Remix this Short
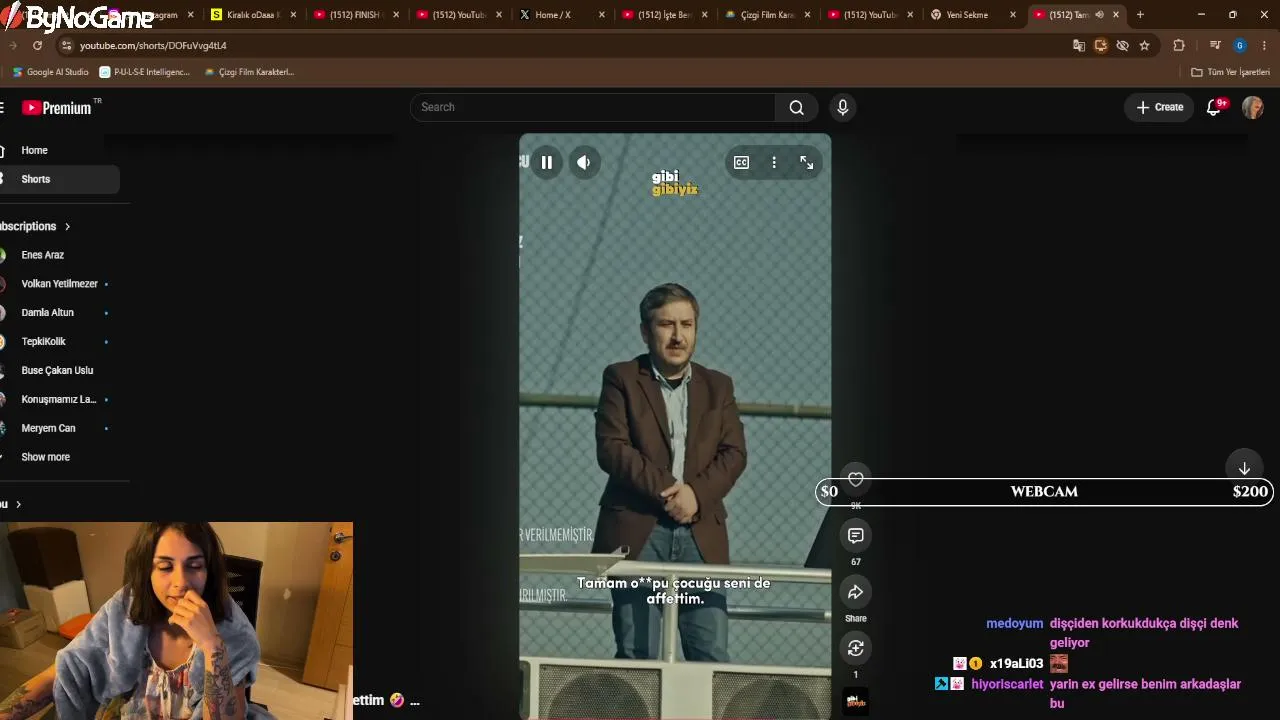 coord(856,648)
